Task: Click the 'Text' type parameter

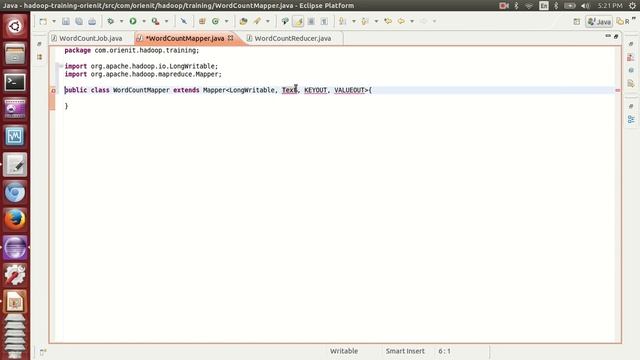Action: (x=289, y=90)
